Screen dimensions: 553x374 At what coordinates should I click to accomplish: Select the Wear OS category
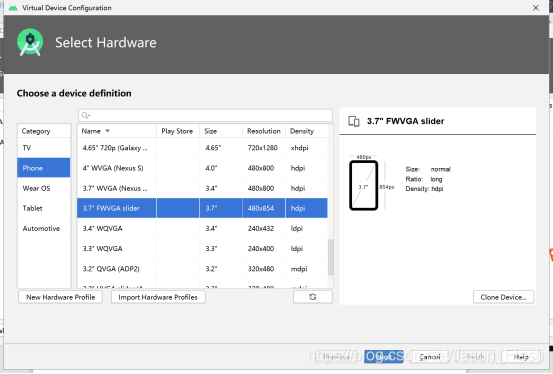44,188
